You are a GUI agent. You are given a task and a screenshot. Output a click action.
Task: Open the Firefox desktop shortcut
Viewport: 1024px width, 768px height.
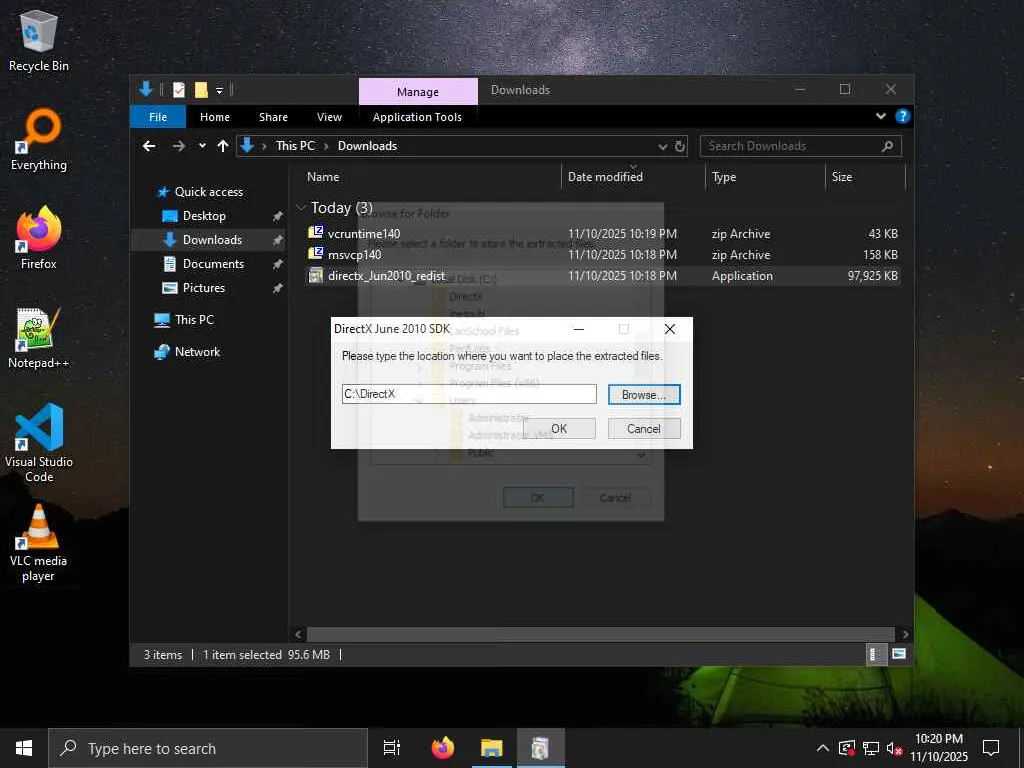[39, 238]
